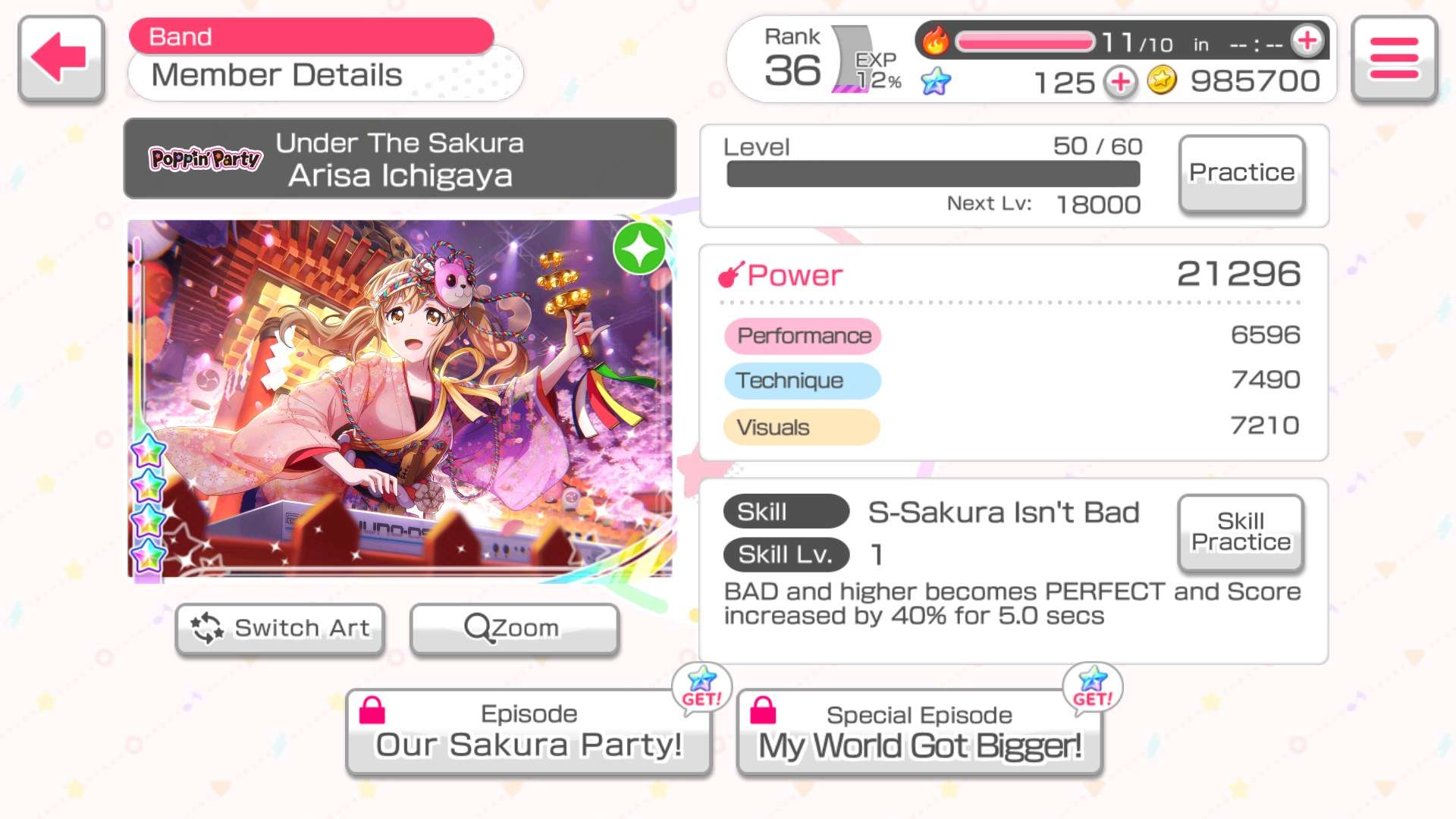The image size is (1456, 819).
Task: Tap the green attribute icon on card
Action: (639, 249)
